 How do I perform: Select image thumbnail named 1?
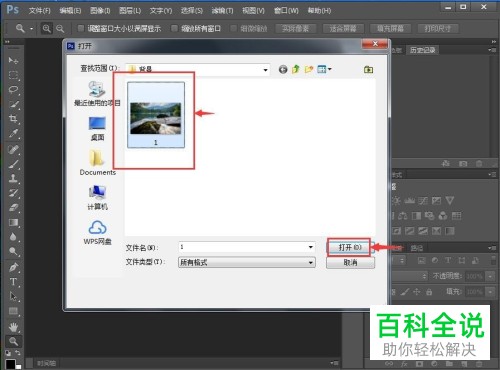pyautogui.click(x=156, y=115)
